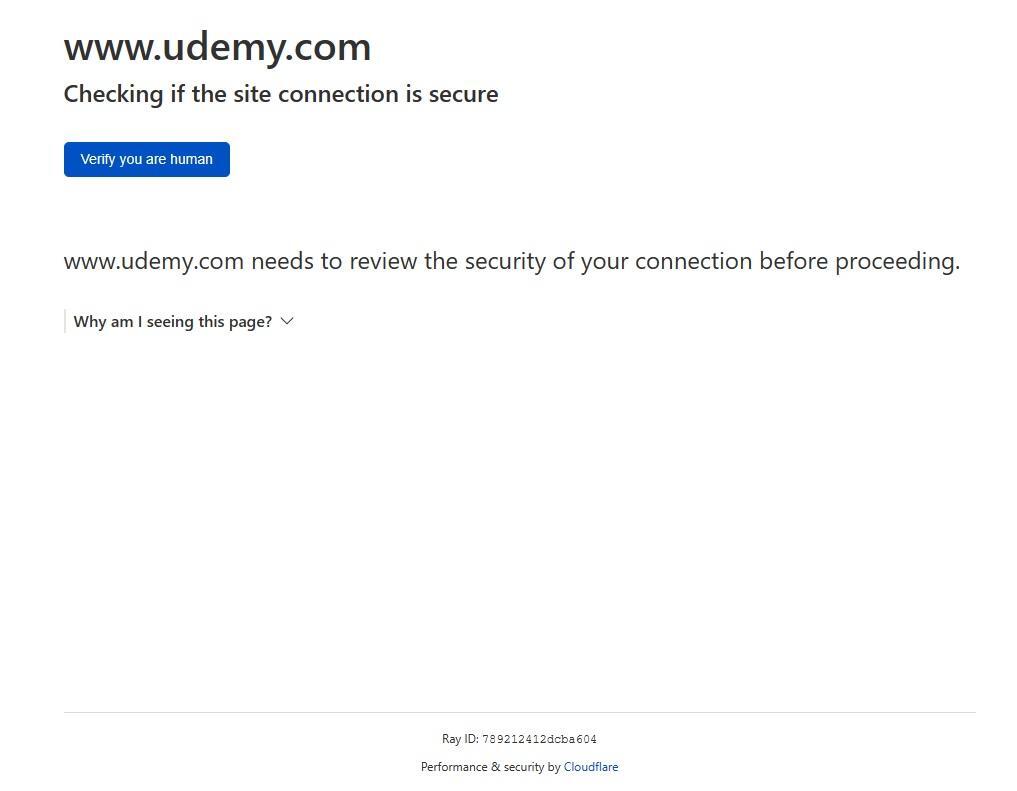Click 'www.udemy.com' at the start of the review message
The image size is (1017, 791).
(x=154, y=261)
